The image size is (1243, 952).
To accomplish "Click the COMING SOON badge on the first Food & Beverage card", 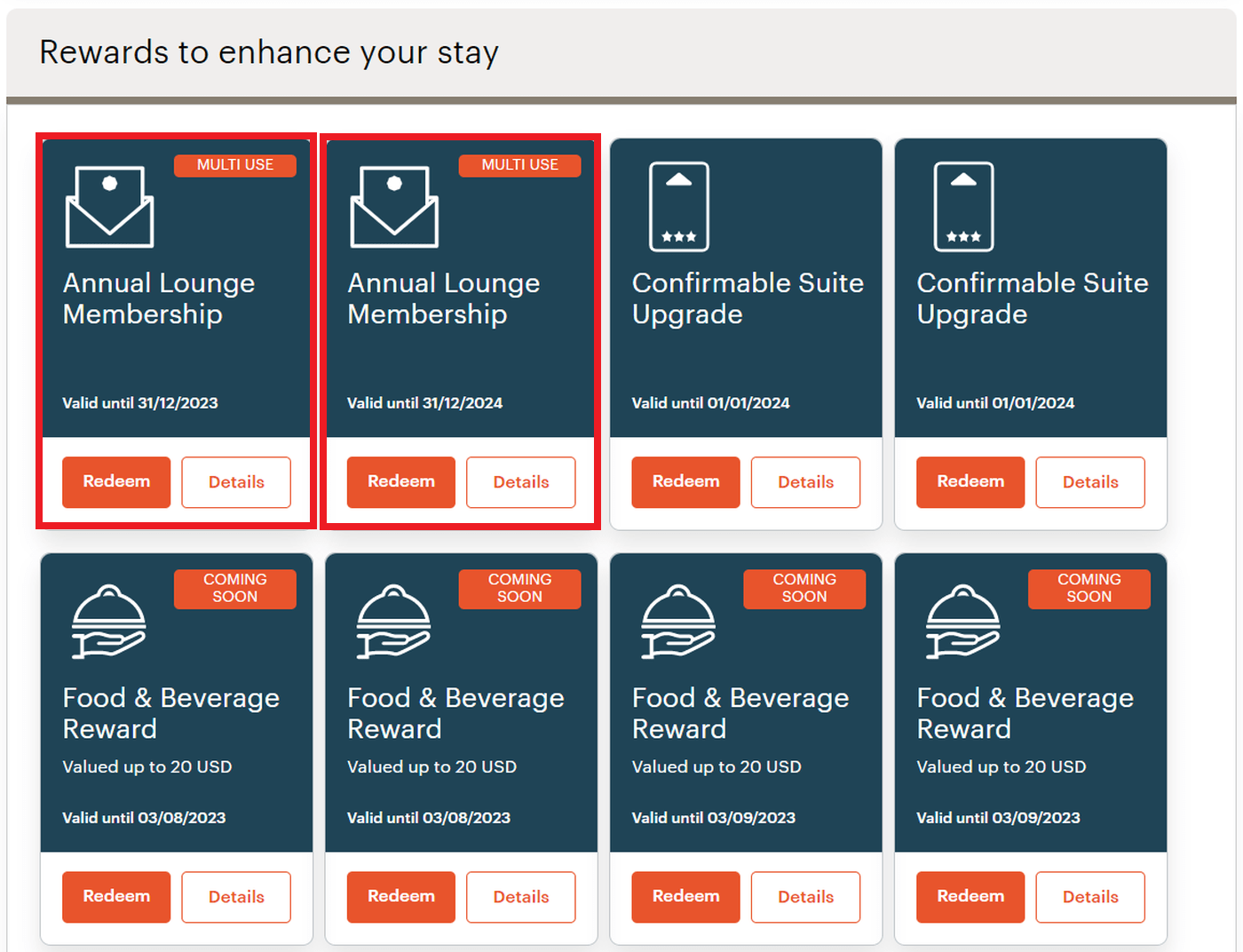I will 235,589.
